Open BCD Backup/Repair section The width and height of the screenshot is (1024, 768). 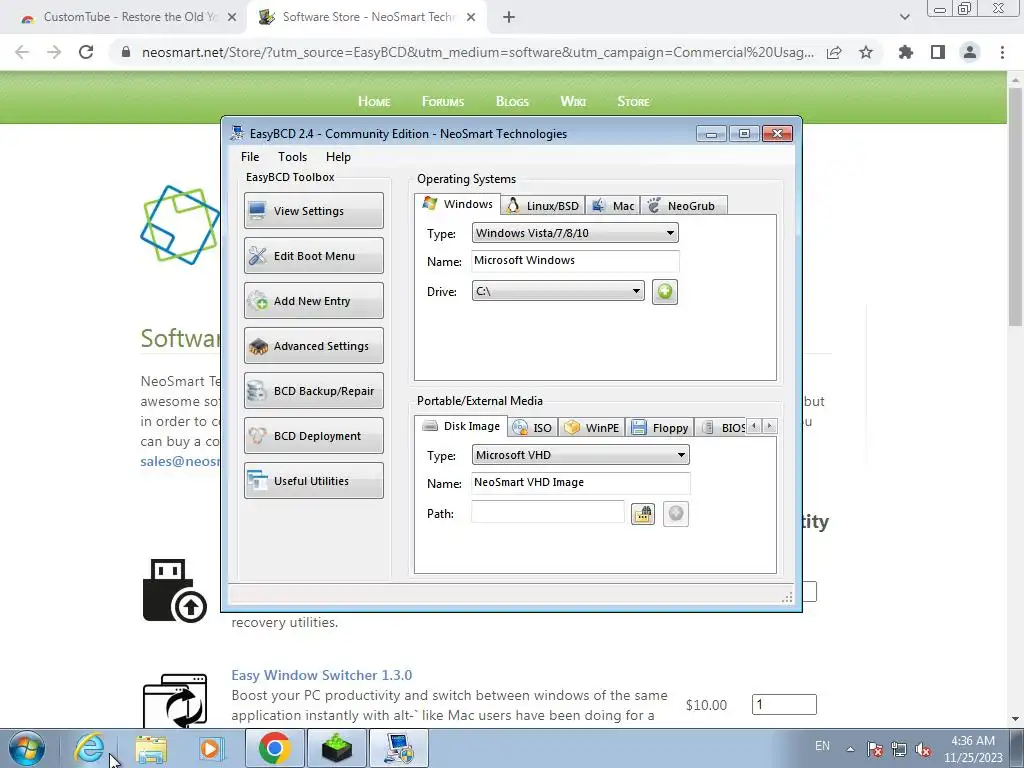(313, 391)
